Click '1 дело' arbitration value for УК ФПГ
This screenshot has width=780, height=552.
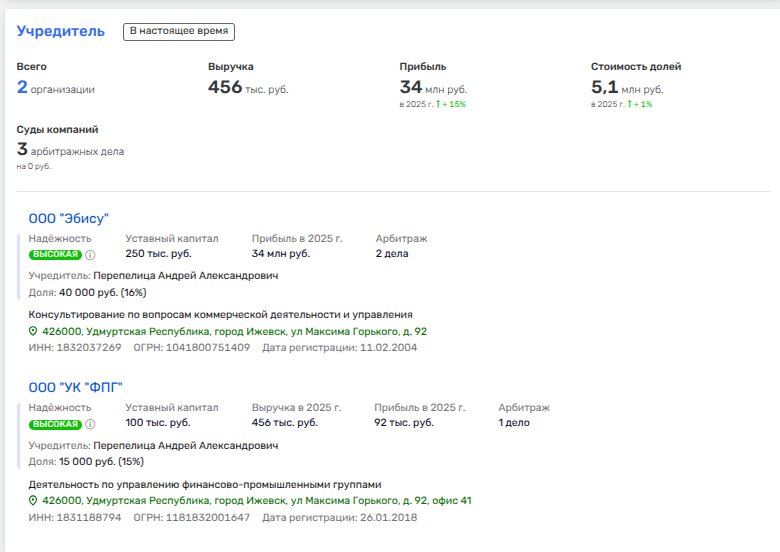click(514, 423)
